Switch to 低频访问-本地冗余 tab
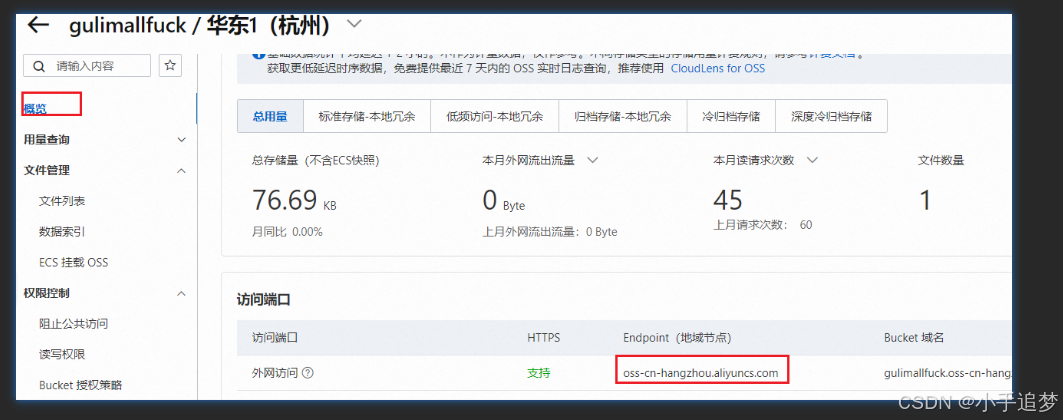 coord(494,117)
